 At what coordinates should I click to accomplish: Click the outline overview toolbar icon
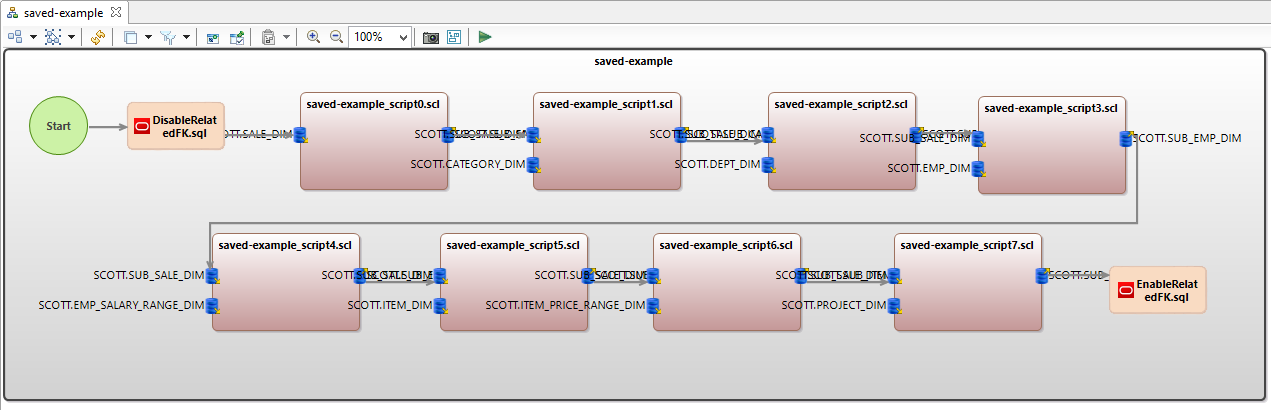click(x=454, y=37)
